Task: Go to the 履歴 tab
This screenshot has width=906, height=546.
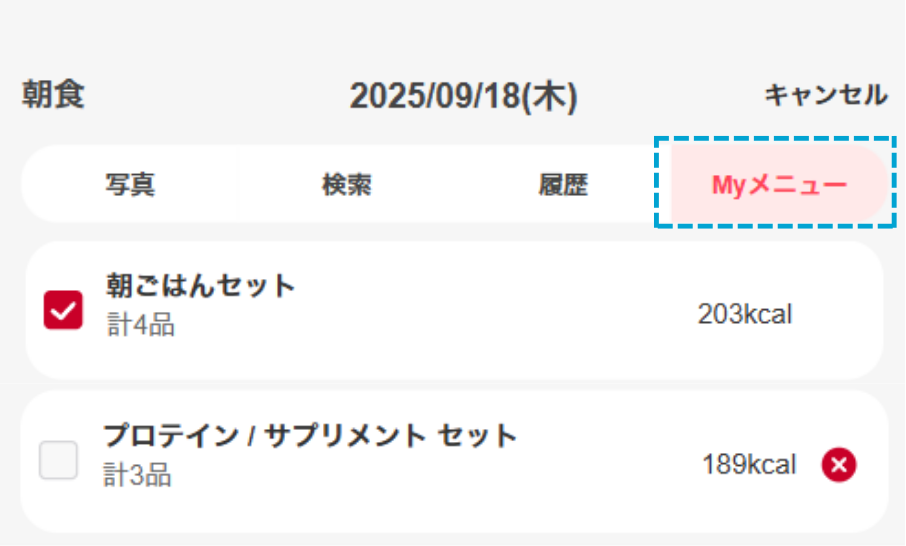Action: [x=563, y=185]
